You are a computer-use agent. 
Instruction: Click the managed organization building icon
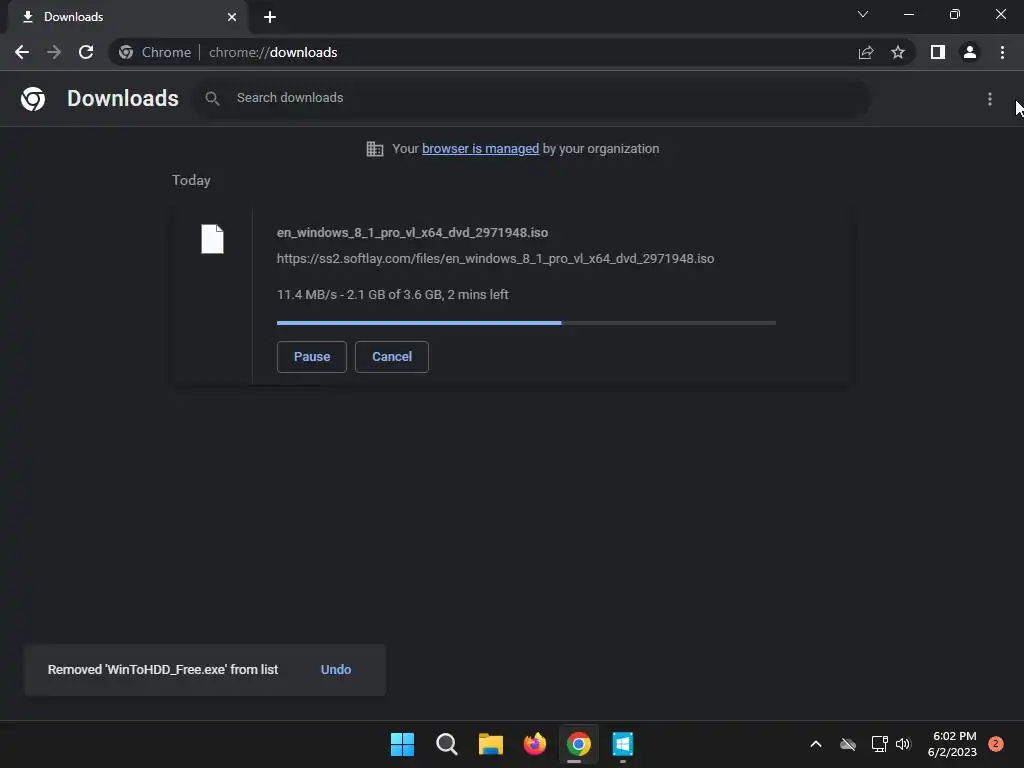375,149
